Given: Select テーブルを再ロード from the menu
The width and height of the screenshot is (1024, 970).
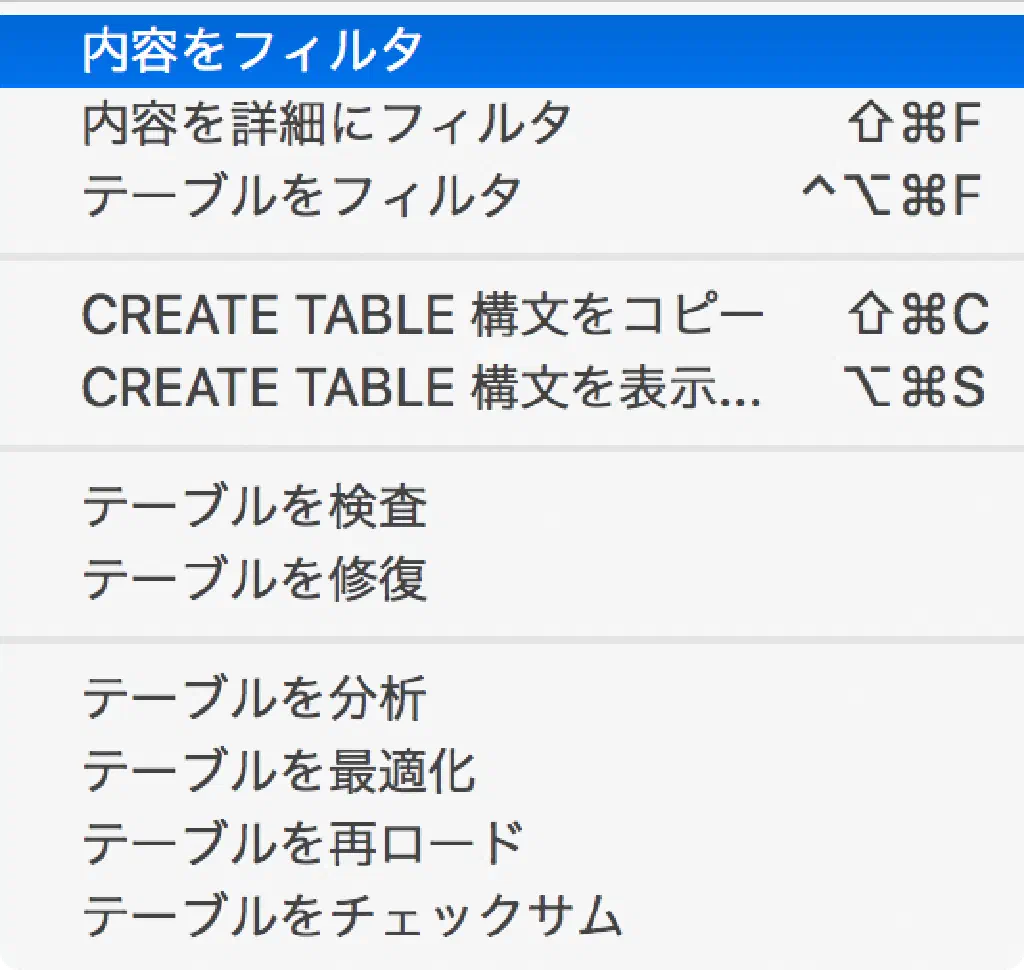Looking at the screenshot, I should point(302,843).
